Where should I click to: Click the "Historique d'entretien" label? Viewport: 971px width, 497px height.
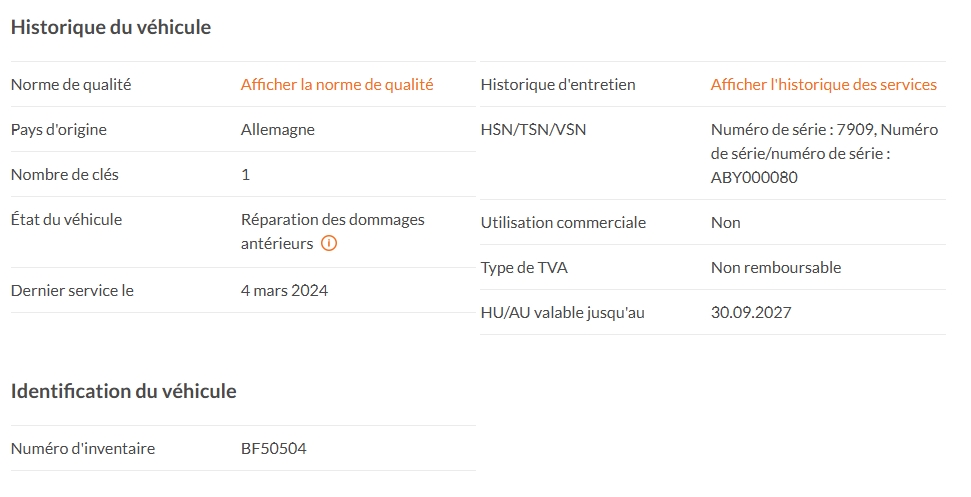tap(558, 85)
